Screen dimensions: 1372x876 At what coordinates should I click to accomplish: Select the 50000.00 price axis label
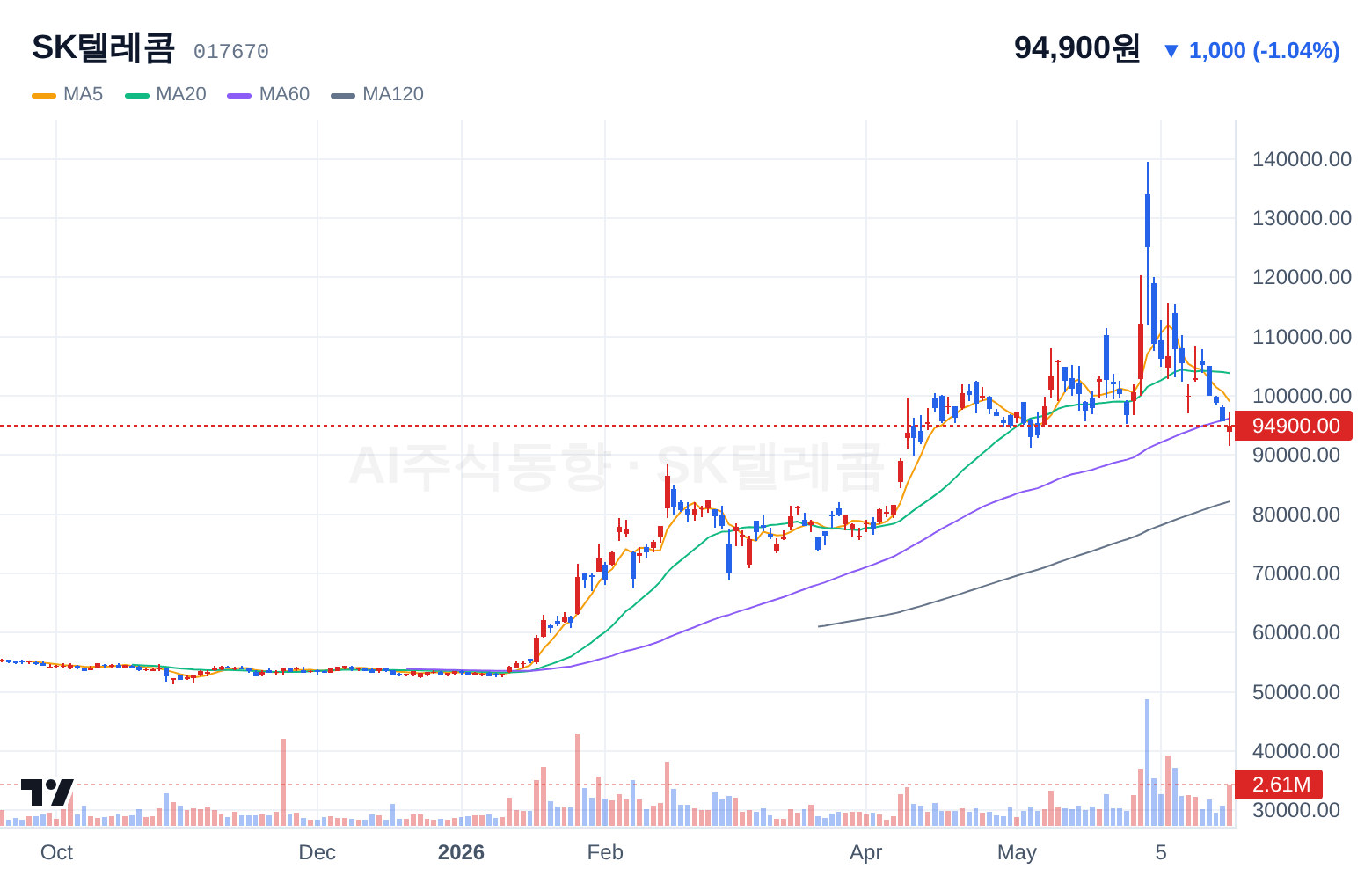point(1296,692)
